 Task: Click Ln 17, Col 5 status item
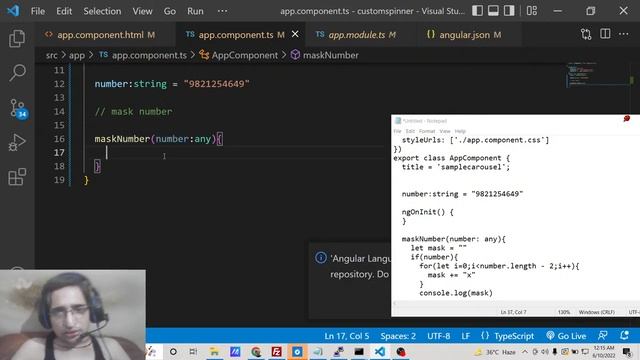click(347, 336)
